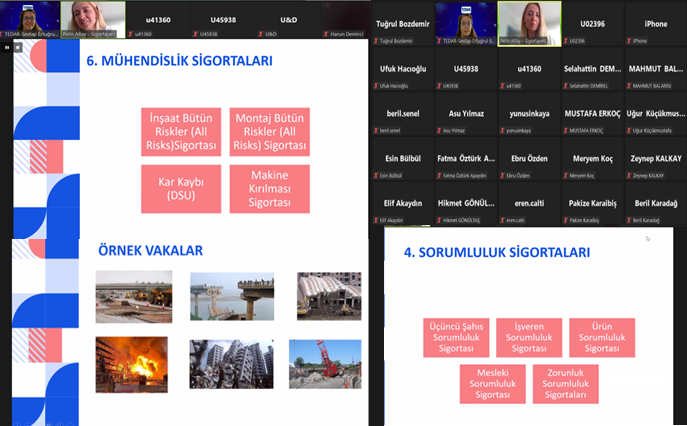Viewport: 687px width, 426px height.
Task: Select the Meryem Koç participant tile
Action: click(x=592, y=162)
